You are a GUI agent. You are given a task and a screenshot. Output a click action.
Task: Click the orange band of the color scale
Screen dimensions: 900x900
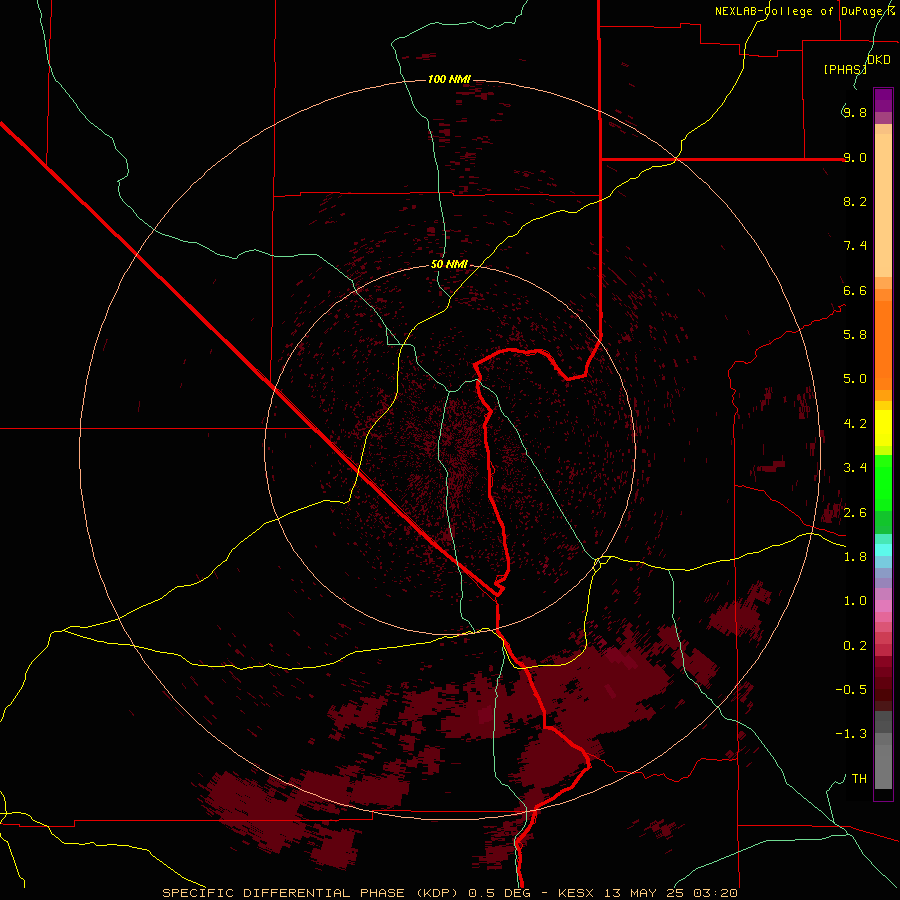[x=883, y=344]
